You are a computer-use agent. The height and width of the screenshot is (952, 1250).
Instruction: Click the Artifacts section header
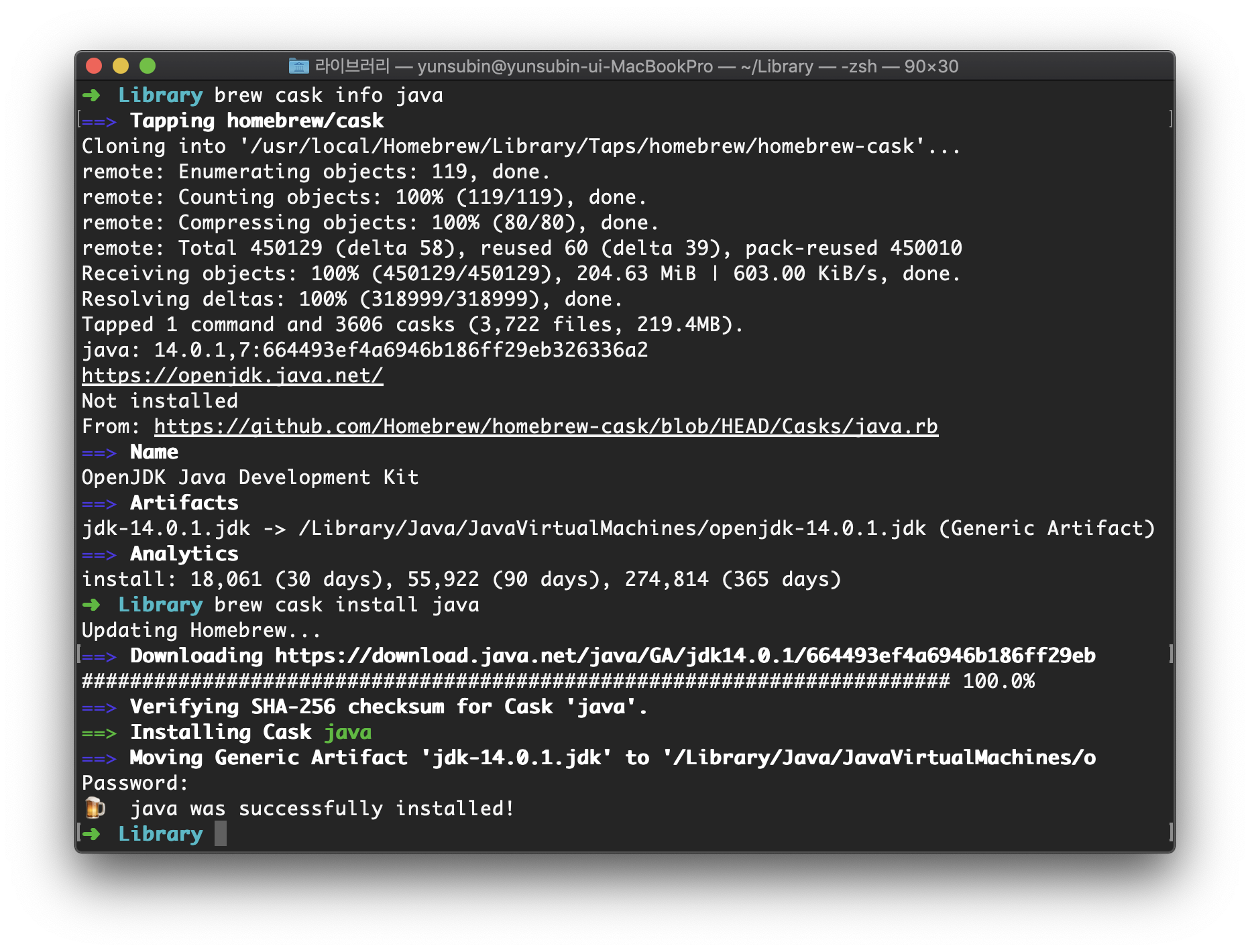point(184,503)
